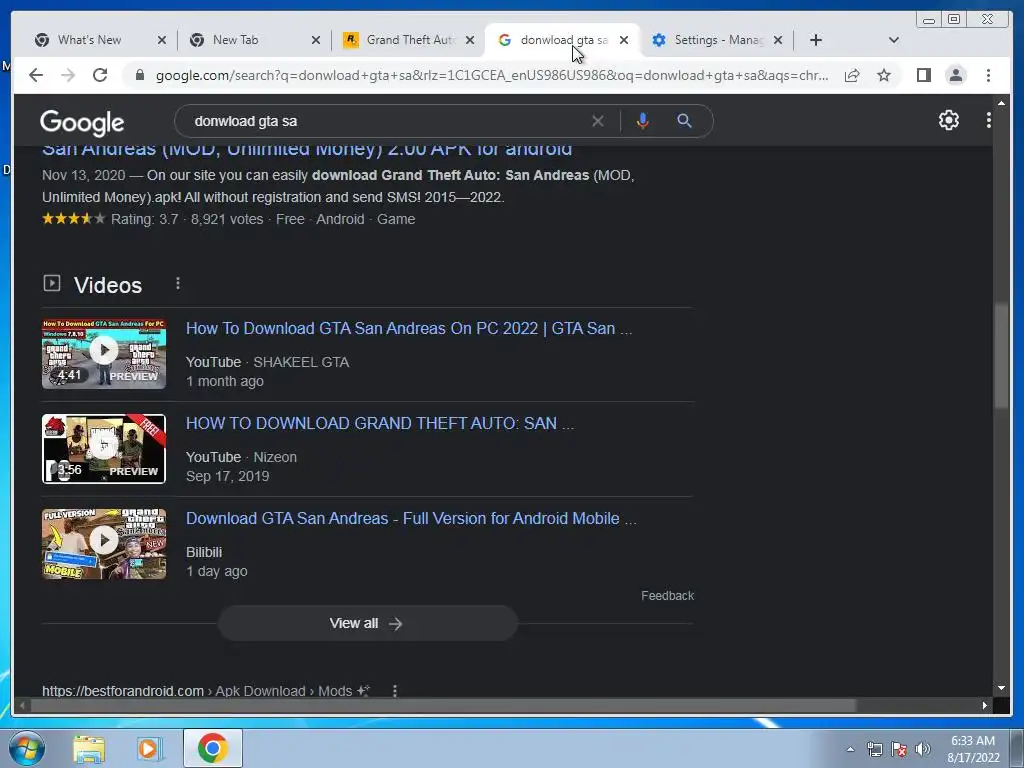
Task: Switch to the What's New tab
Action: (x=89, y=40)
